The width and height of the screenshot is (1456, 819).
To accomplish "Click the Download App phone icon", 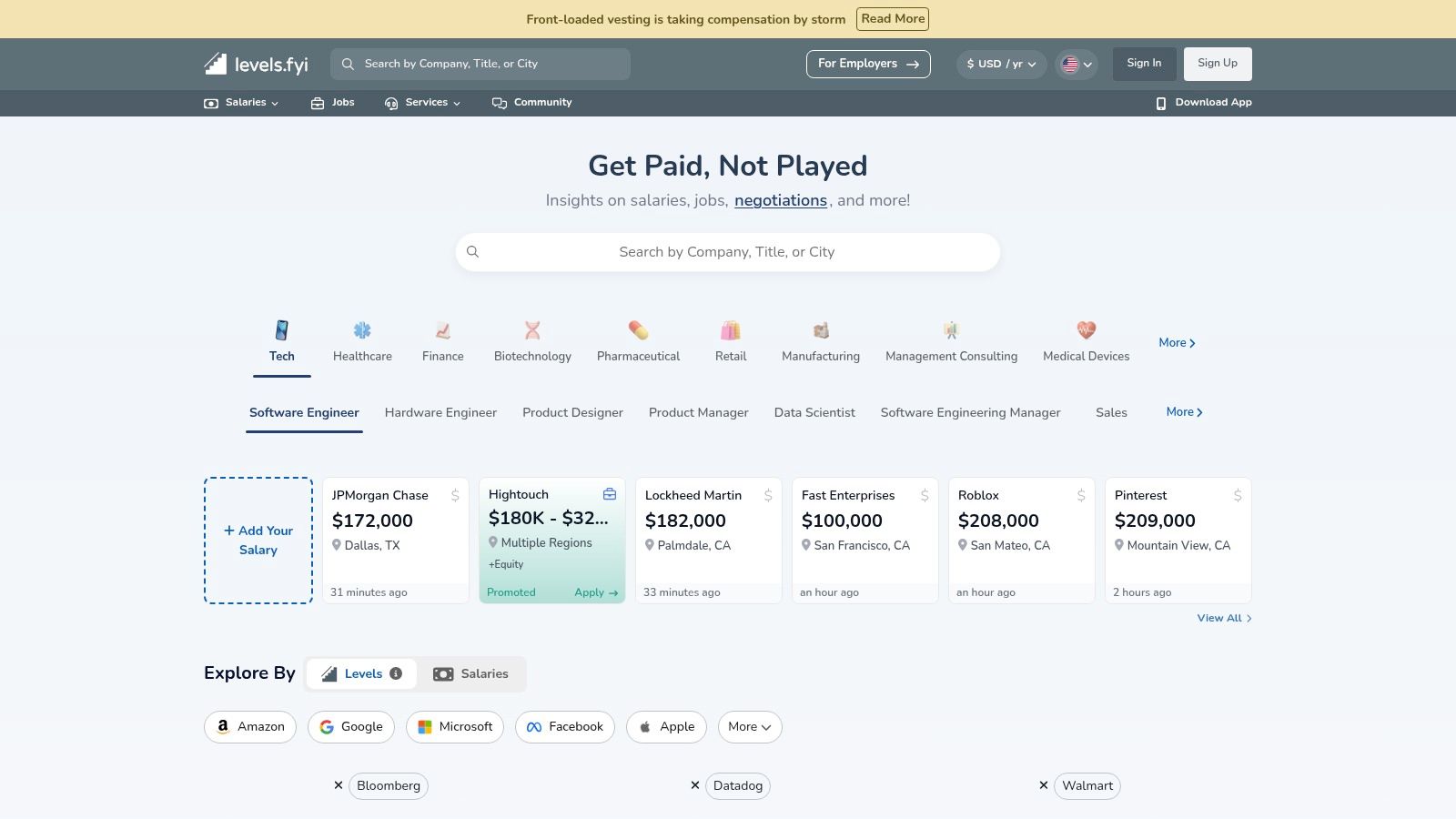I will click(1161, 103).
